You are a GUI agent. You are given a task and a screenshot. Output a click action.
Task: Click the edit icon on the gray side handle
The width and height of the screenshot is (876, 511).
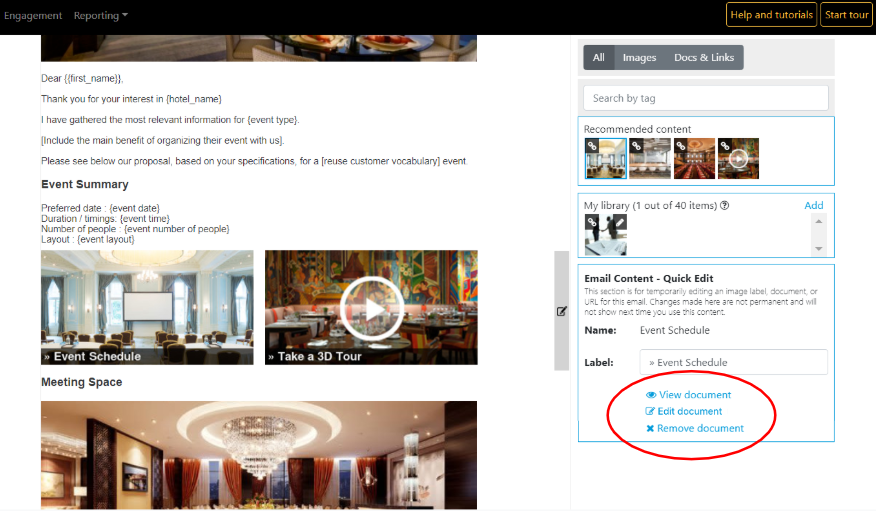(x=561, y=311)
